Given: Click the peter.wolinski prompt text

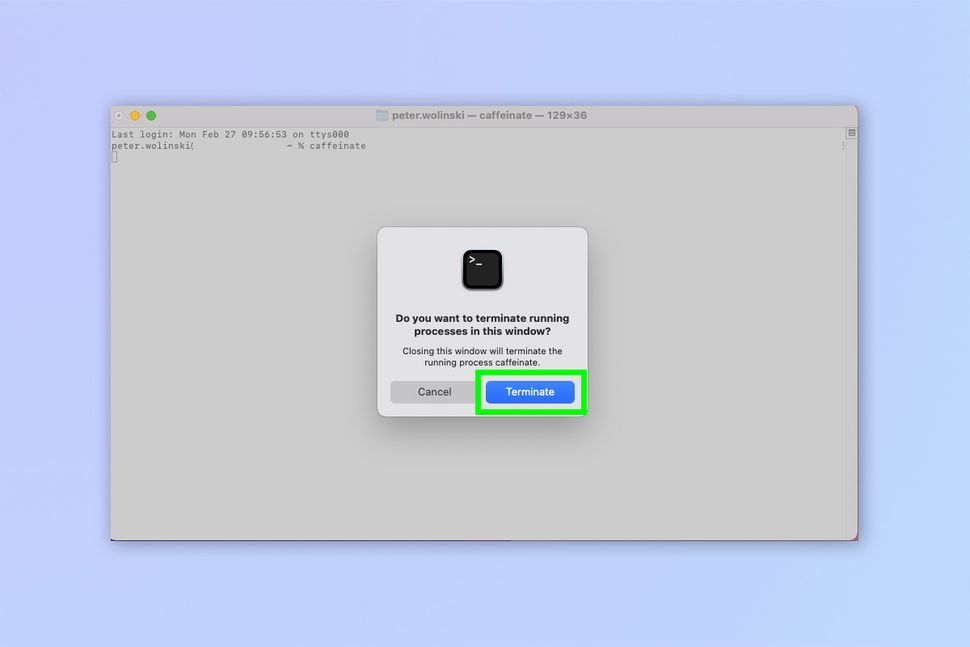Looking at the screenshot, I should pyautogui.click(x=150, y=145).
